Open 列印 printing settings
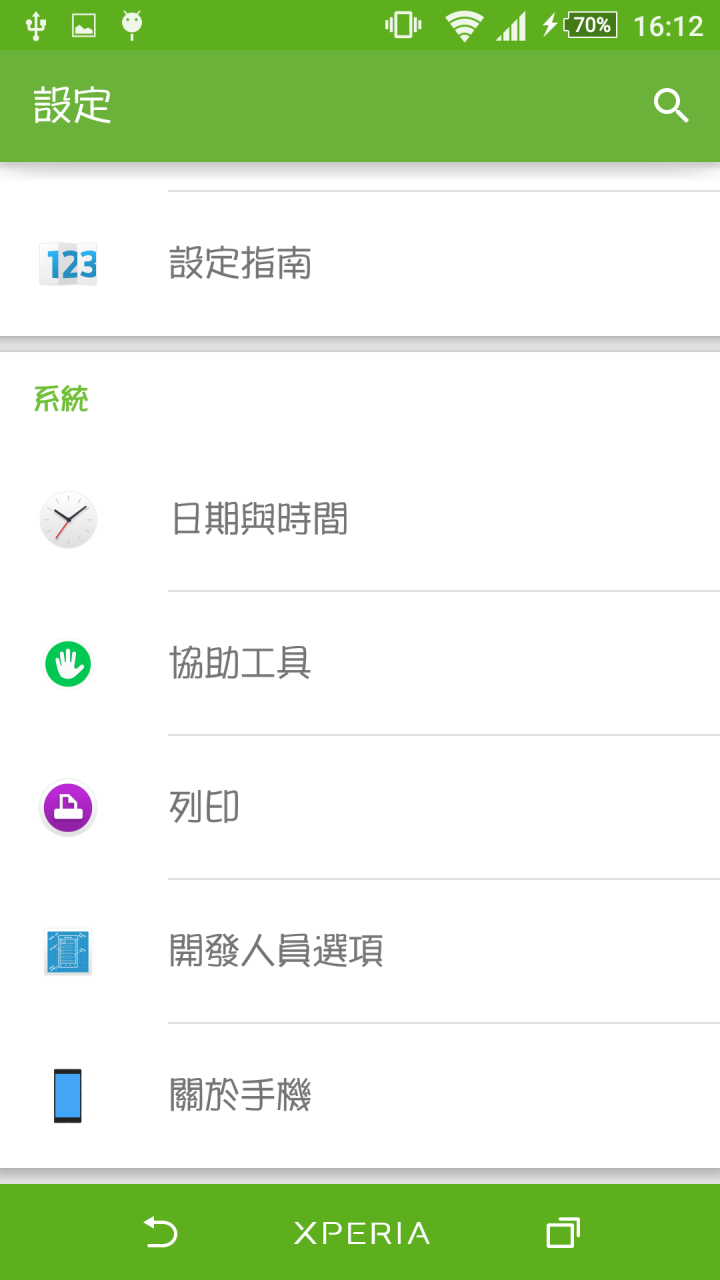Image resolution: width=720 pixels, height=1280 pixels. point(360,807)
